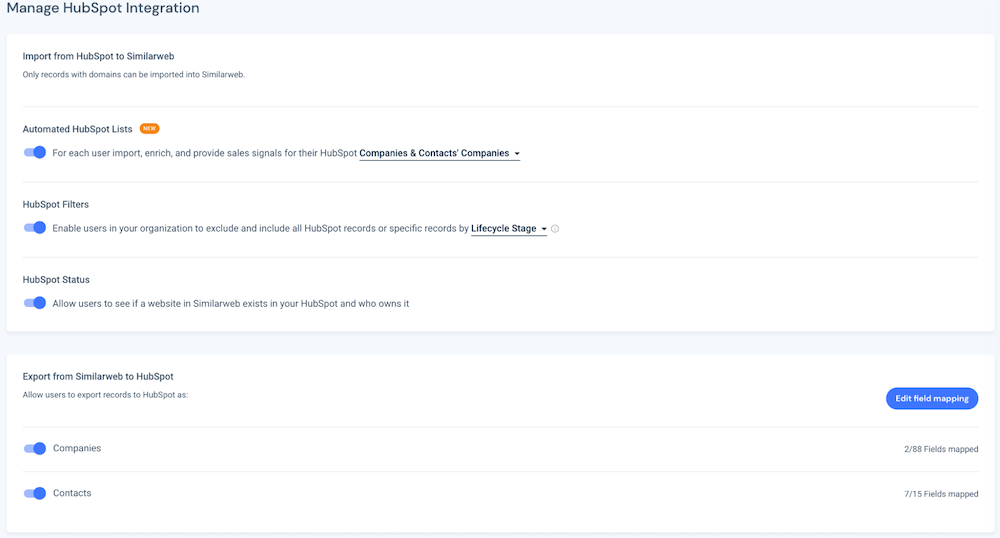Toggle off Automated HubSpot Lists switch
1000x538 pixels.
34,152
